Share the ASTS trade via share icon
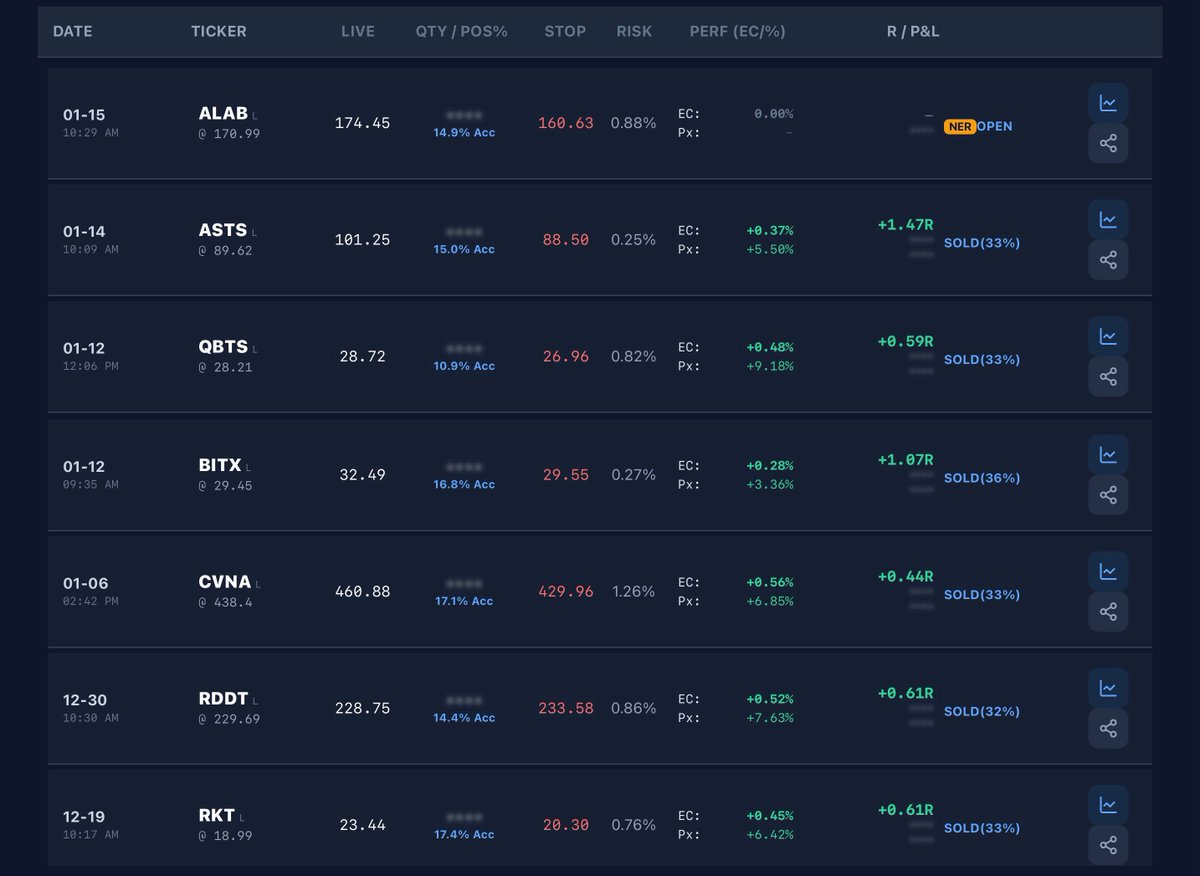This screenshot has height=876, width=1200. click(x=1108, y=260)
